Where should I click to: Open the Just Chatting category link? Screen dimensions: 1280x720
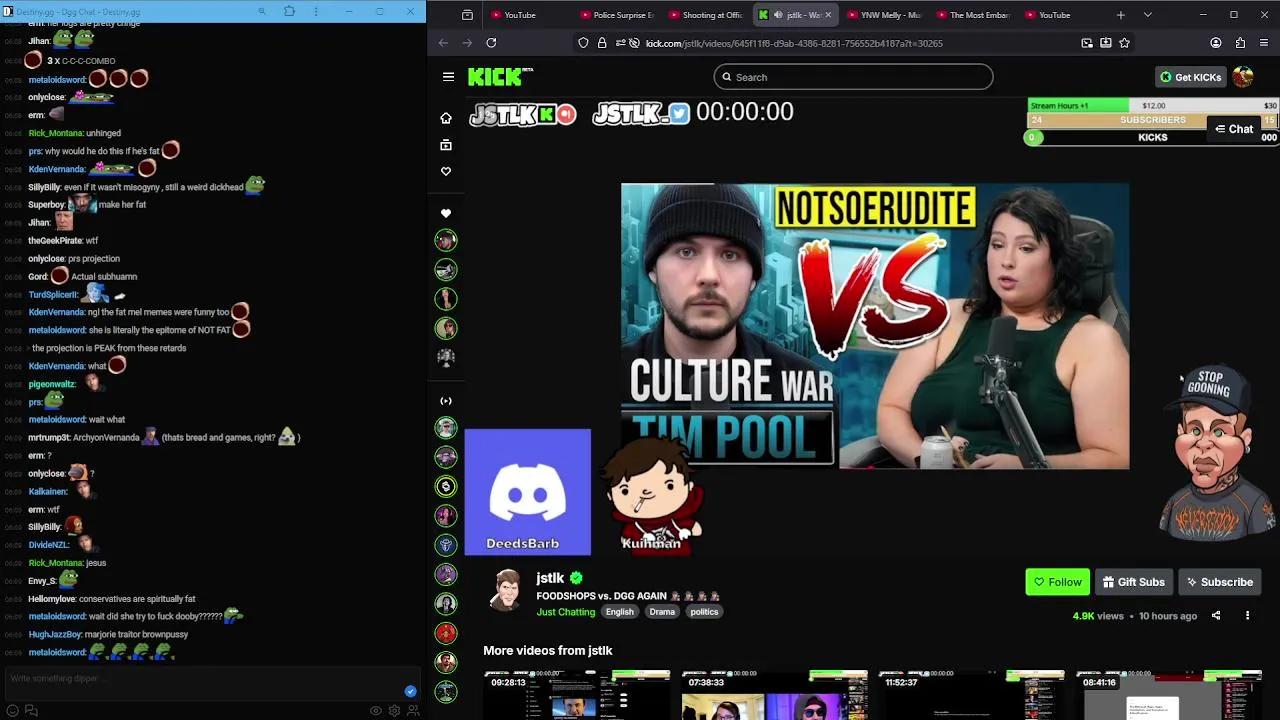click(565, 612)
